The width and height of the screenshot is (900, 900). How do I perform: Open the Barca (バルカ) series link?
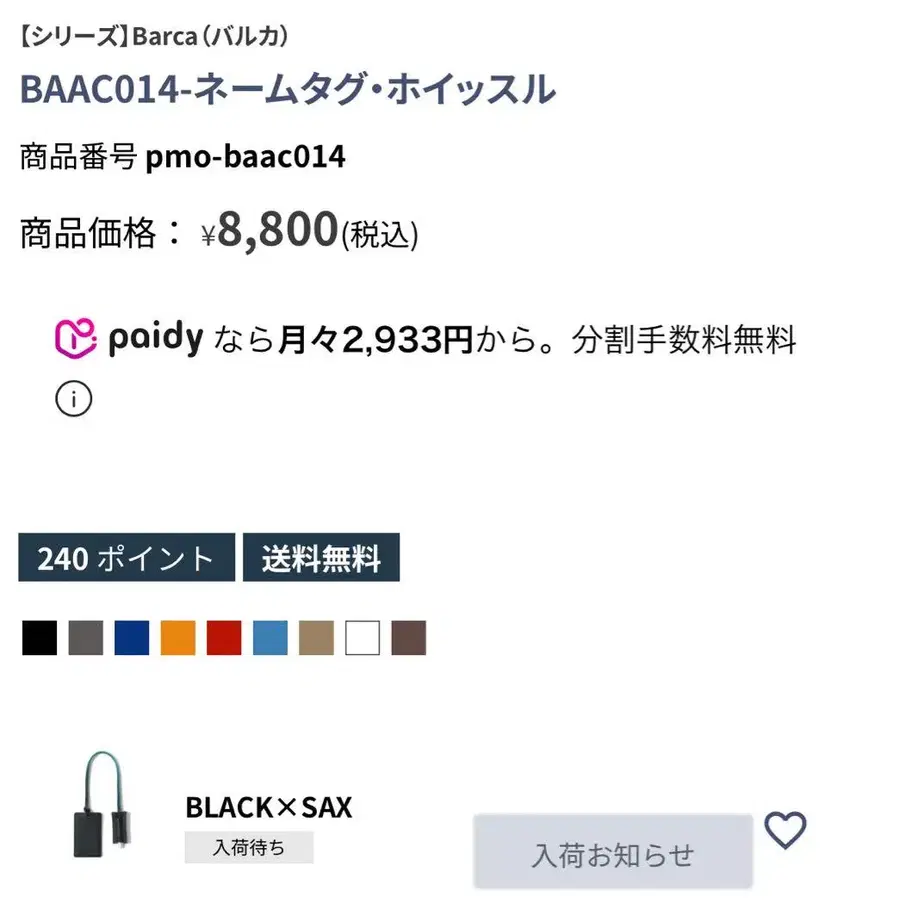point(154,37)
